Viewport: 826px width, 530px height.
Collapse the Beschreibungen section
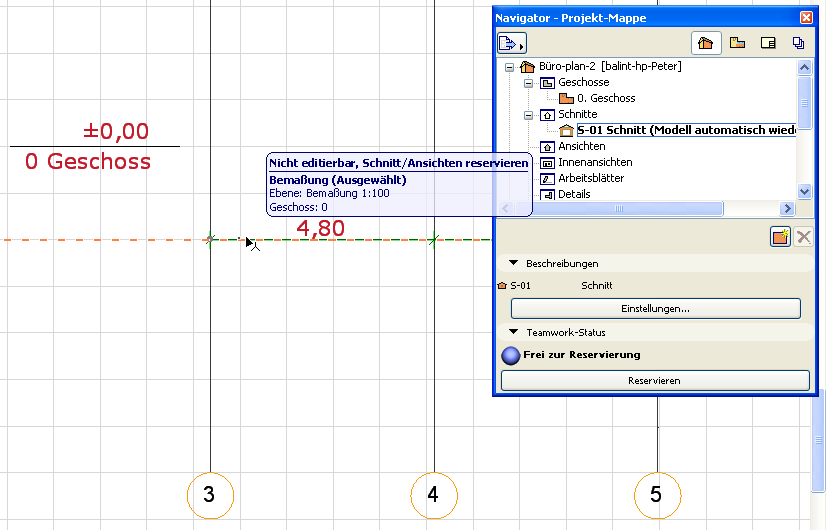pyautogui.click(x=514, y=263)
